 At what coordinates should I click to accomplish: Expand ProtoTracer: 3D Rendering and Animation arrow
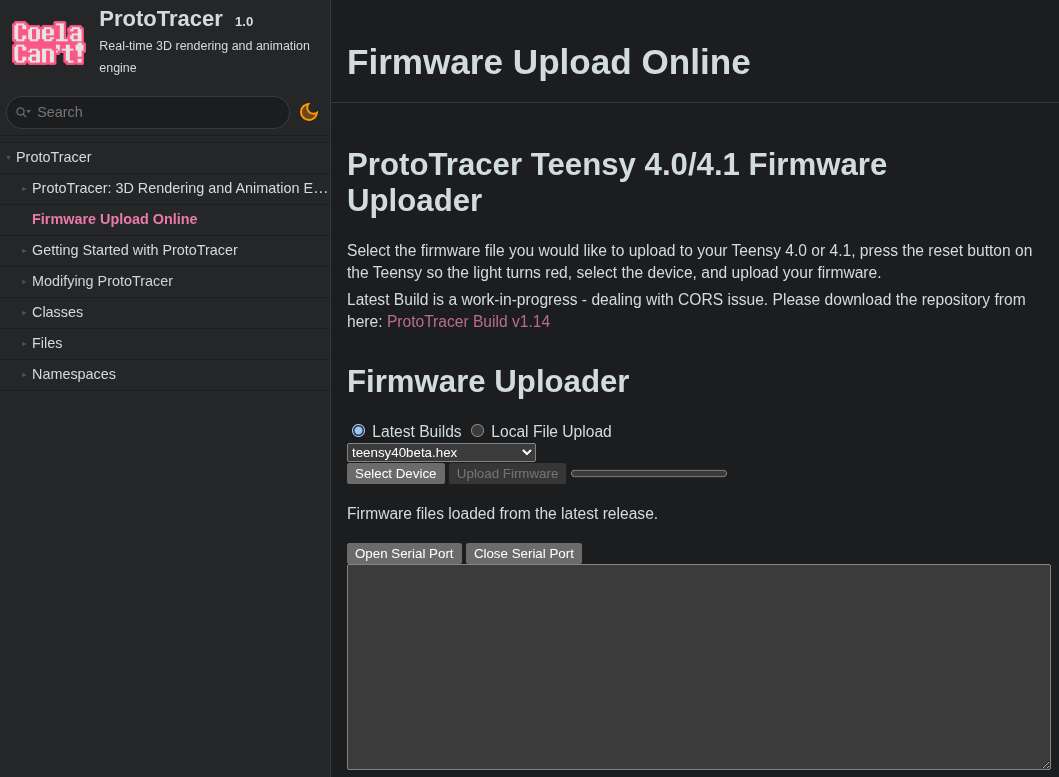tap(24, 189)
